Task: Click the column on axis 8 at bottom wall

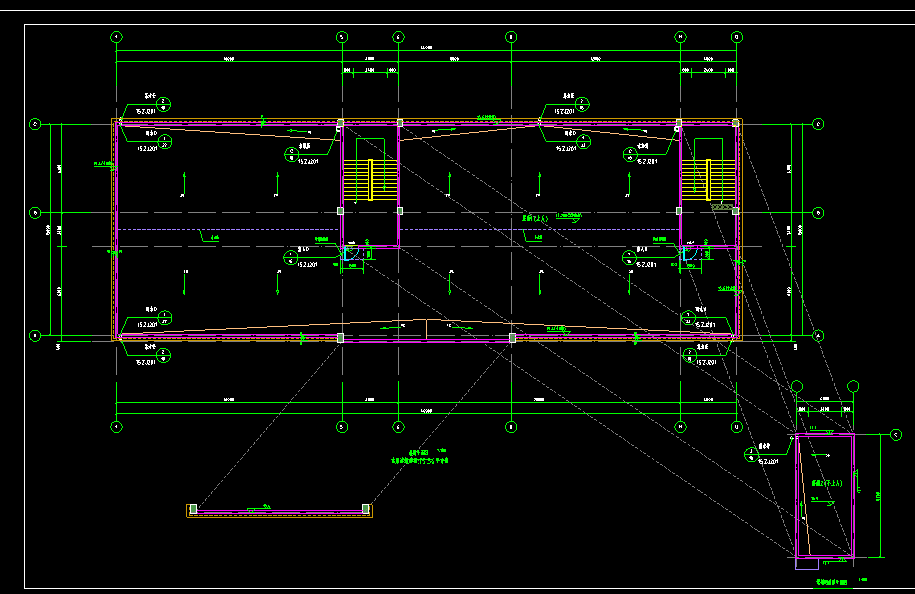Action: pyautogui.click(x=512, y=338)
